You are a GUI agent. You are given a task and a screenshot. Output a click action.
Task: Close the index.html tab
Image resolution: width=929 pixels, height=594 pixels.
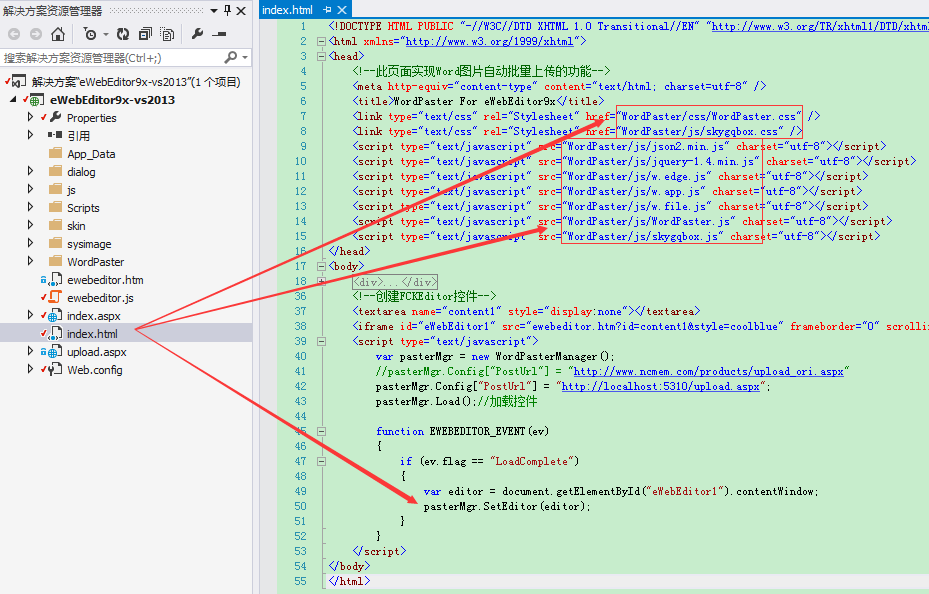click(x=342, y=9)
